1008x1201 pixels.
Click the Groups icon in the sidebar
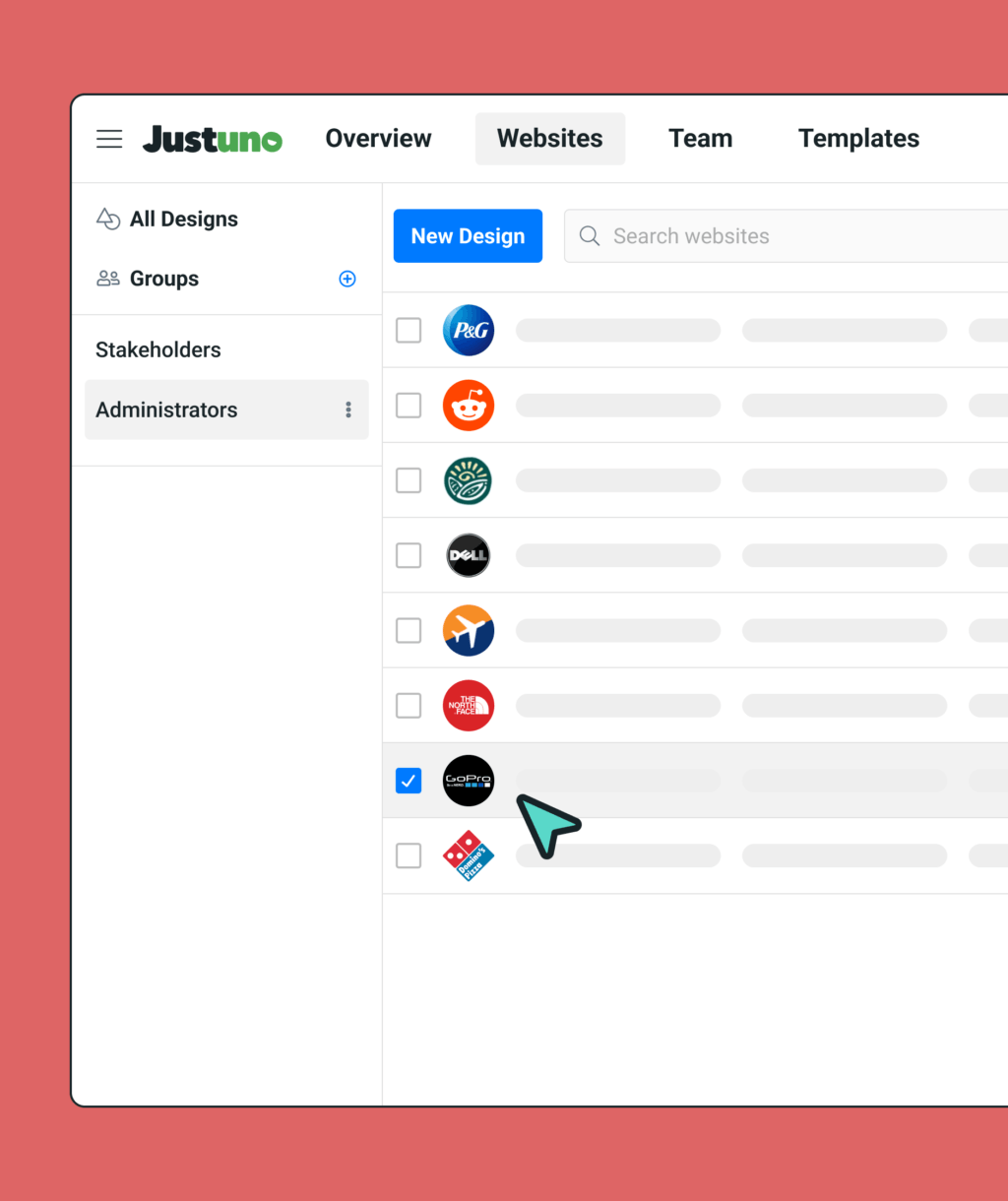click(108, 279)
